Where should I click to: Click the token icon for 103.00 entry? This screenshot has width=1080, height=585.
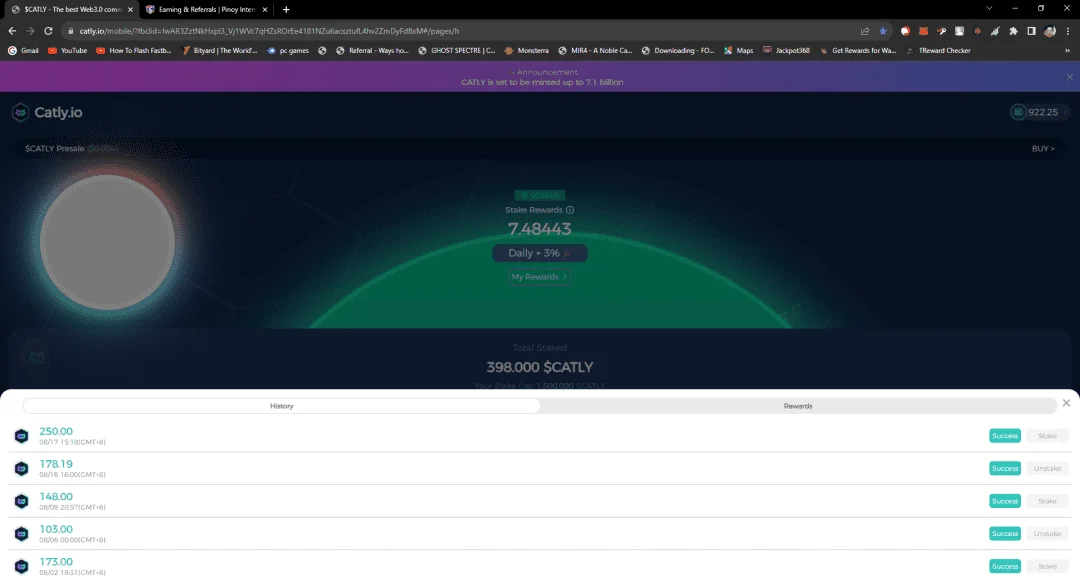(x=21, y=534)
